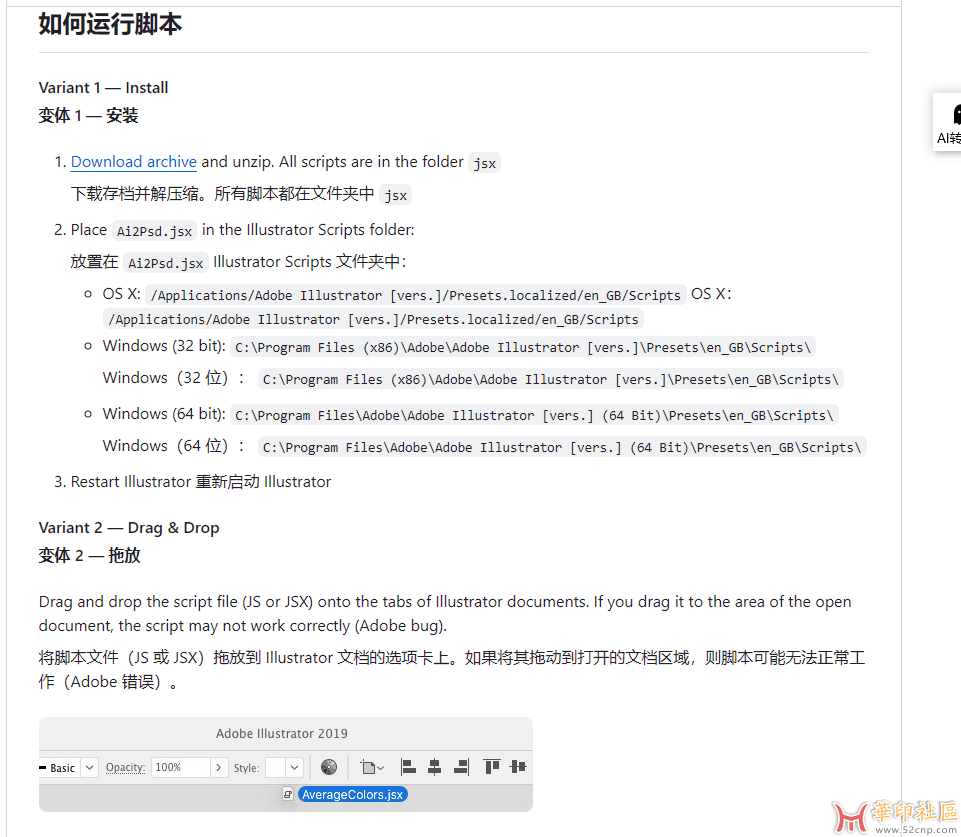Open the Recolor Artwork color wheel icon

[329, 767]
